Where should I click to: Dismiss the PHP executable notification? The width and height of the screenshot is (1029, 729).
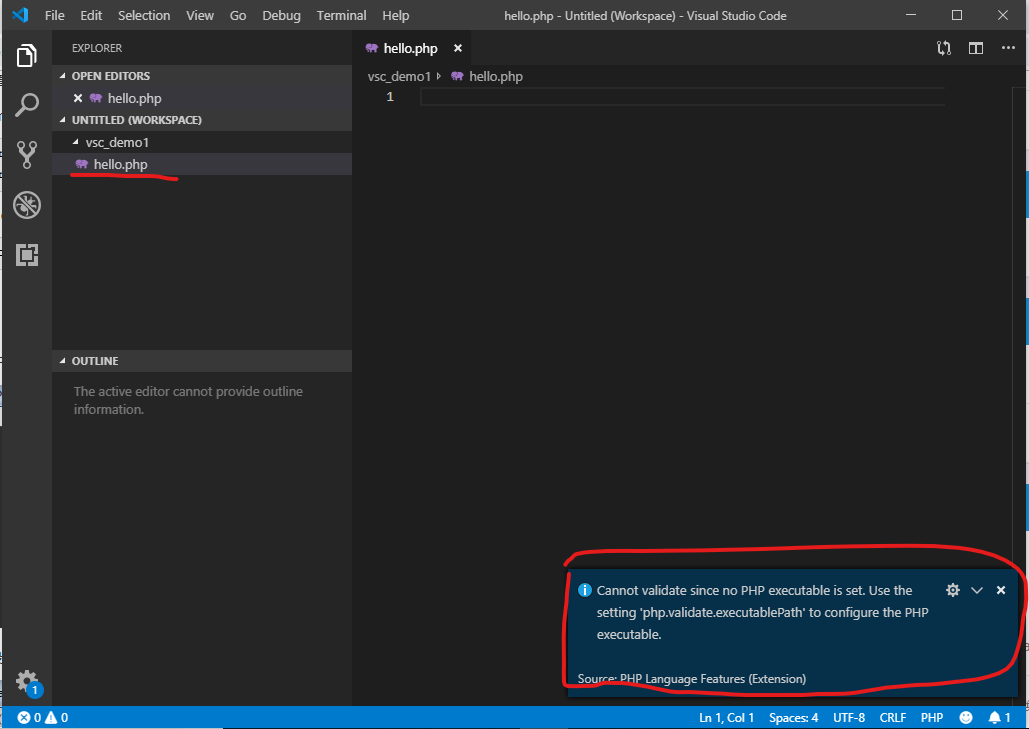point(1001,590)
